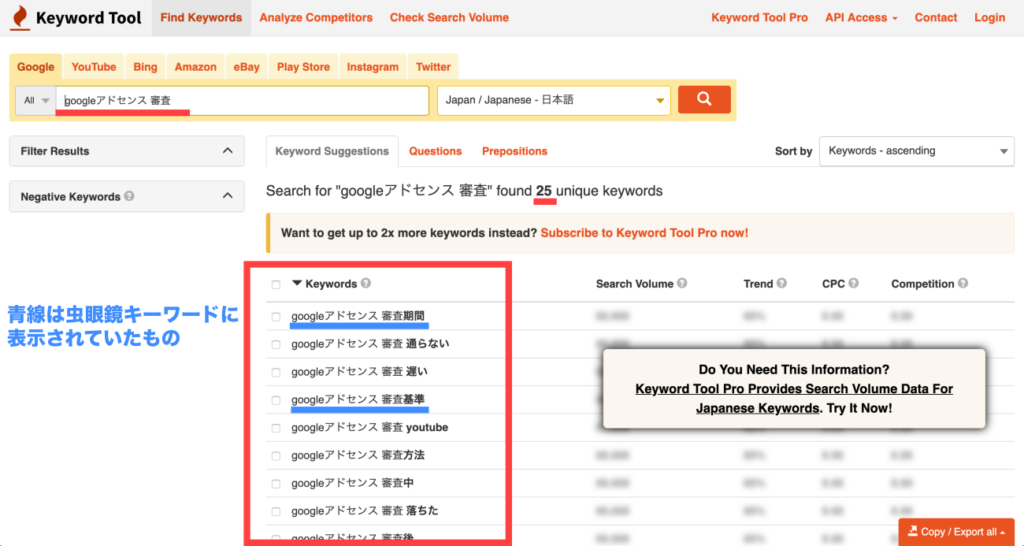The height and width of the screenshot is (546, 1024).
Task: Click help icon beside Trend header
Action: coord(781,284)
